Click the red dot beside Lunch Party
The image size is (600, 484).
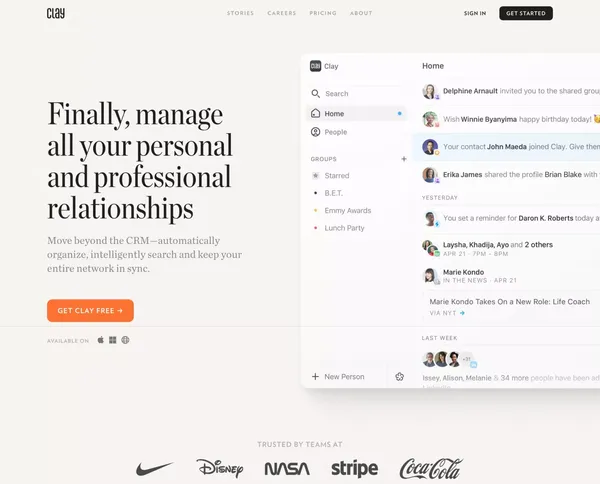315,228
